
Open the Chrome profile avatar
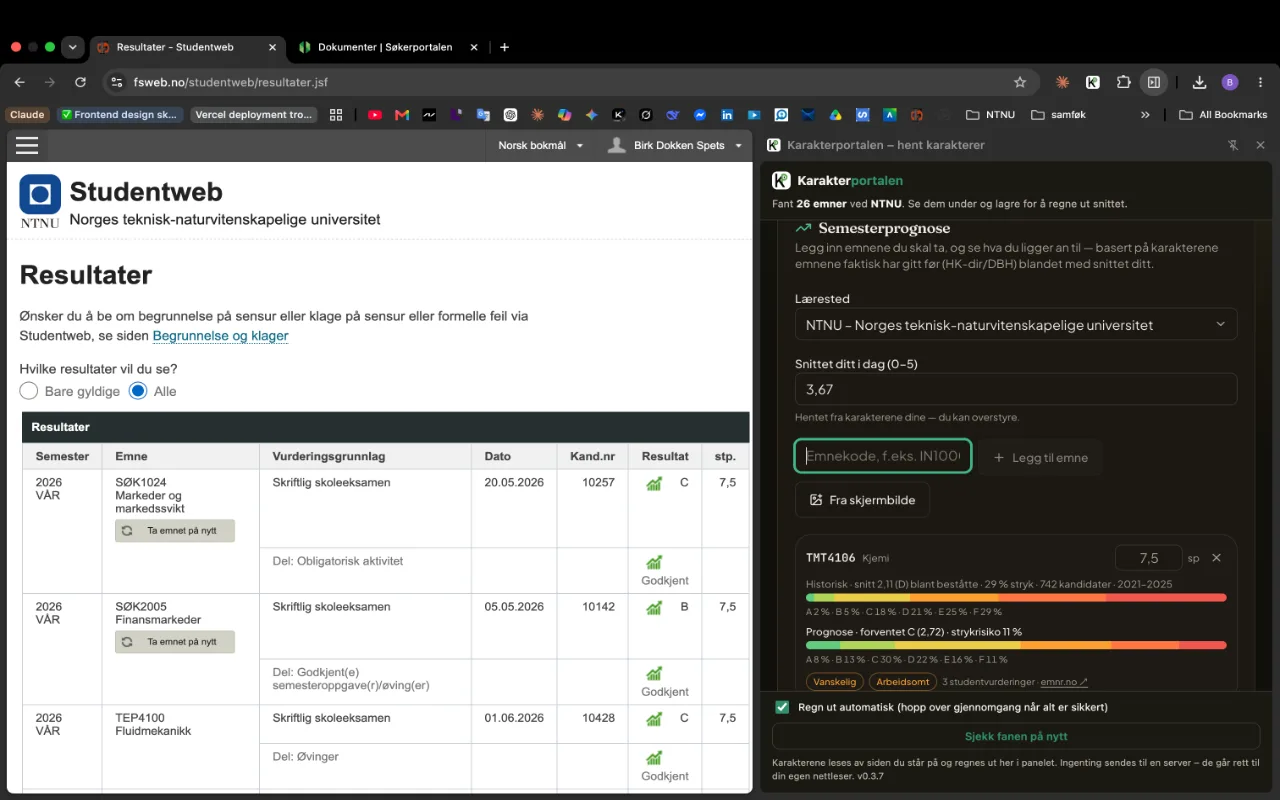pyautogui.click(x=1230, y=82)
